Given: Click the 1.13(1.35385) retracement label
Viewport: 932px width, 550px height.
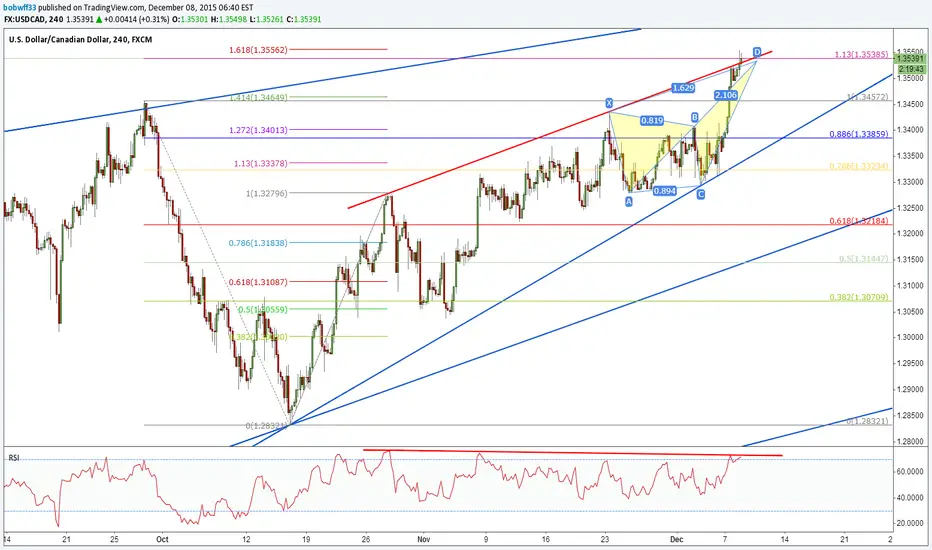Looking at the screenshot, I should click(x=861, y=55).
